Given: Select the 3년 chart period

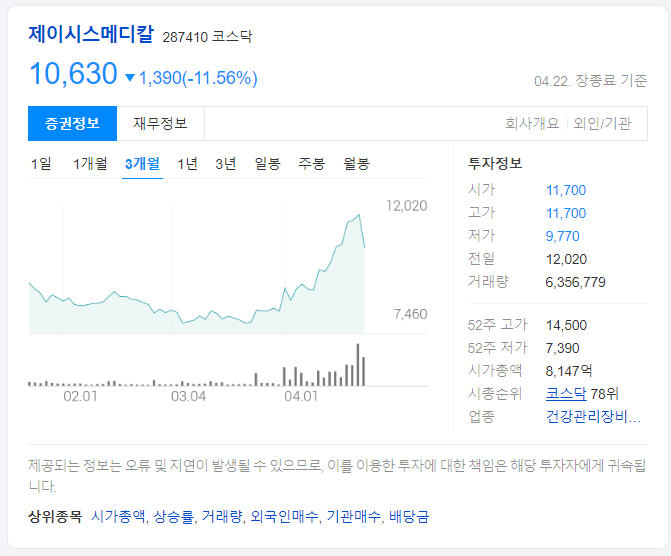Looking at the screenshot, I should (226, 164).
